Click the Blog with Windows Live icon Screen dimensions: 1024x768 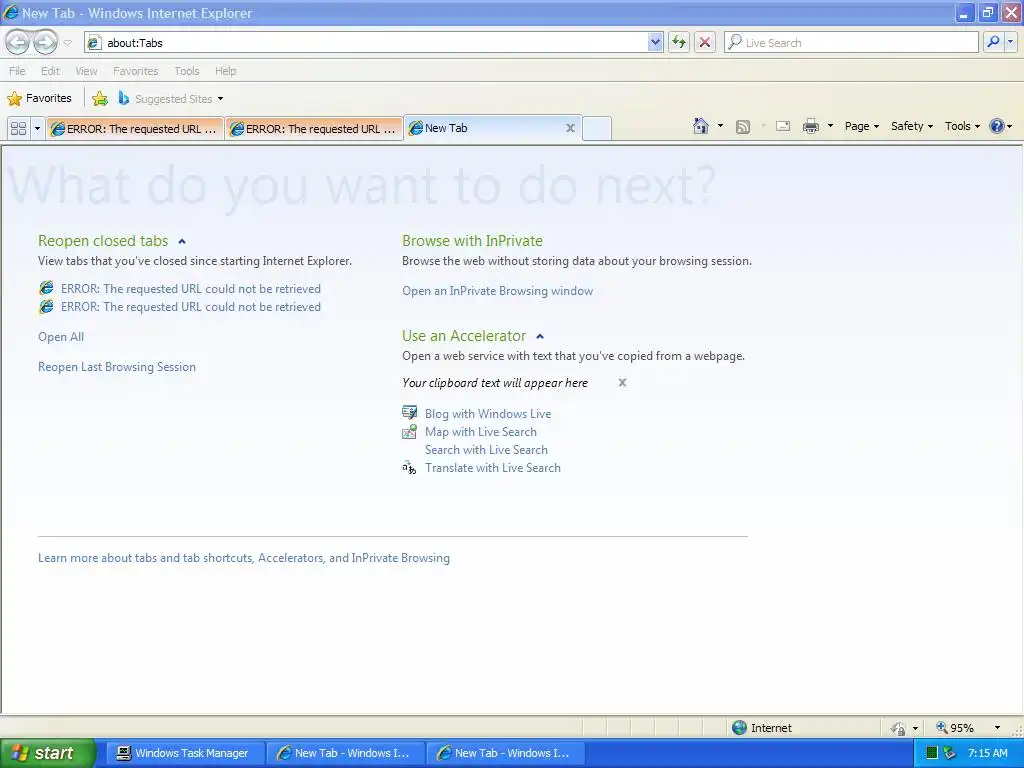409,413
